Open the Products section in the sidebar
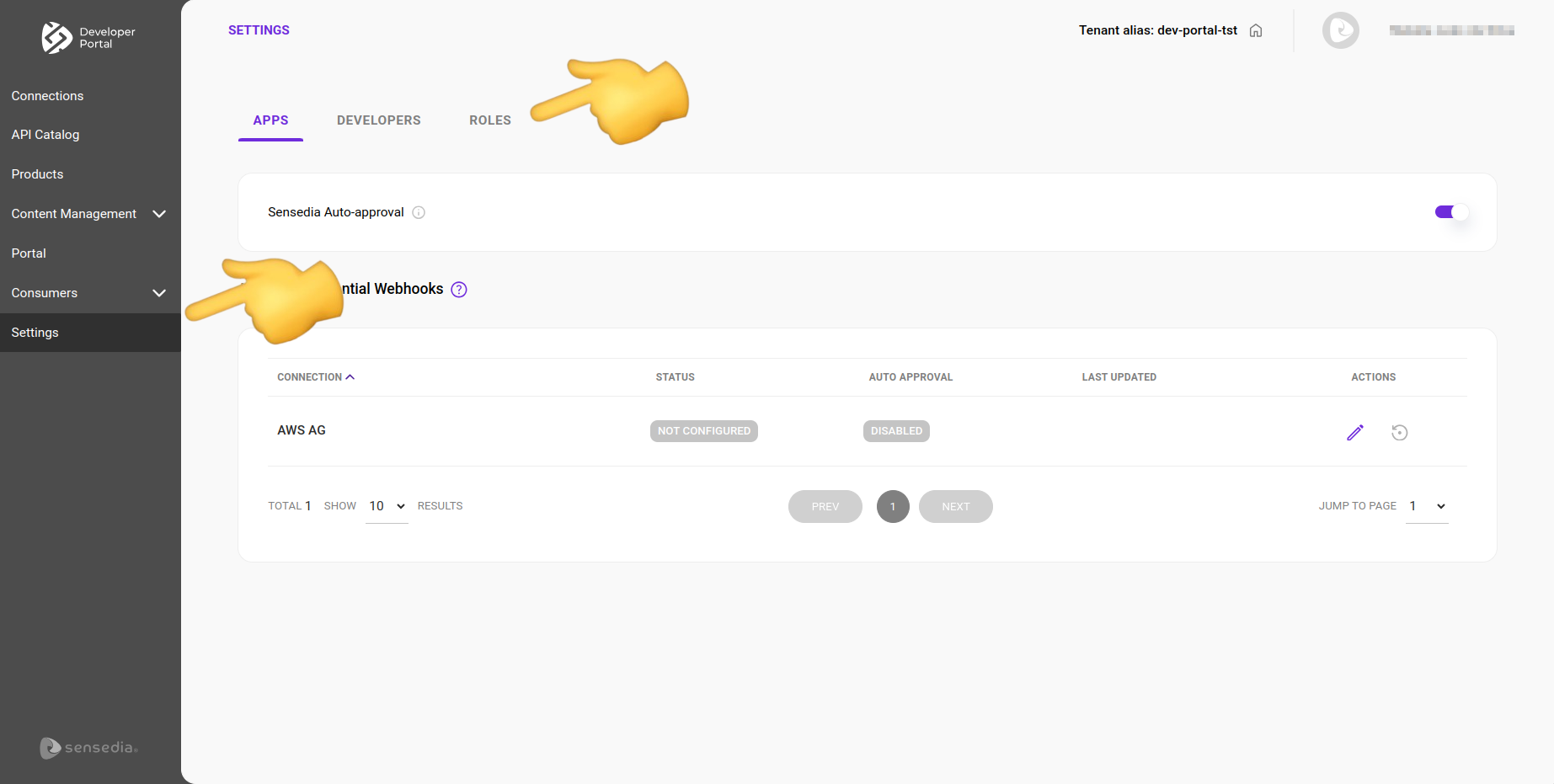Screen dimensions: 1554x784 pyautogui.click(x=37, y=173)
